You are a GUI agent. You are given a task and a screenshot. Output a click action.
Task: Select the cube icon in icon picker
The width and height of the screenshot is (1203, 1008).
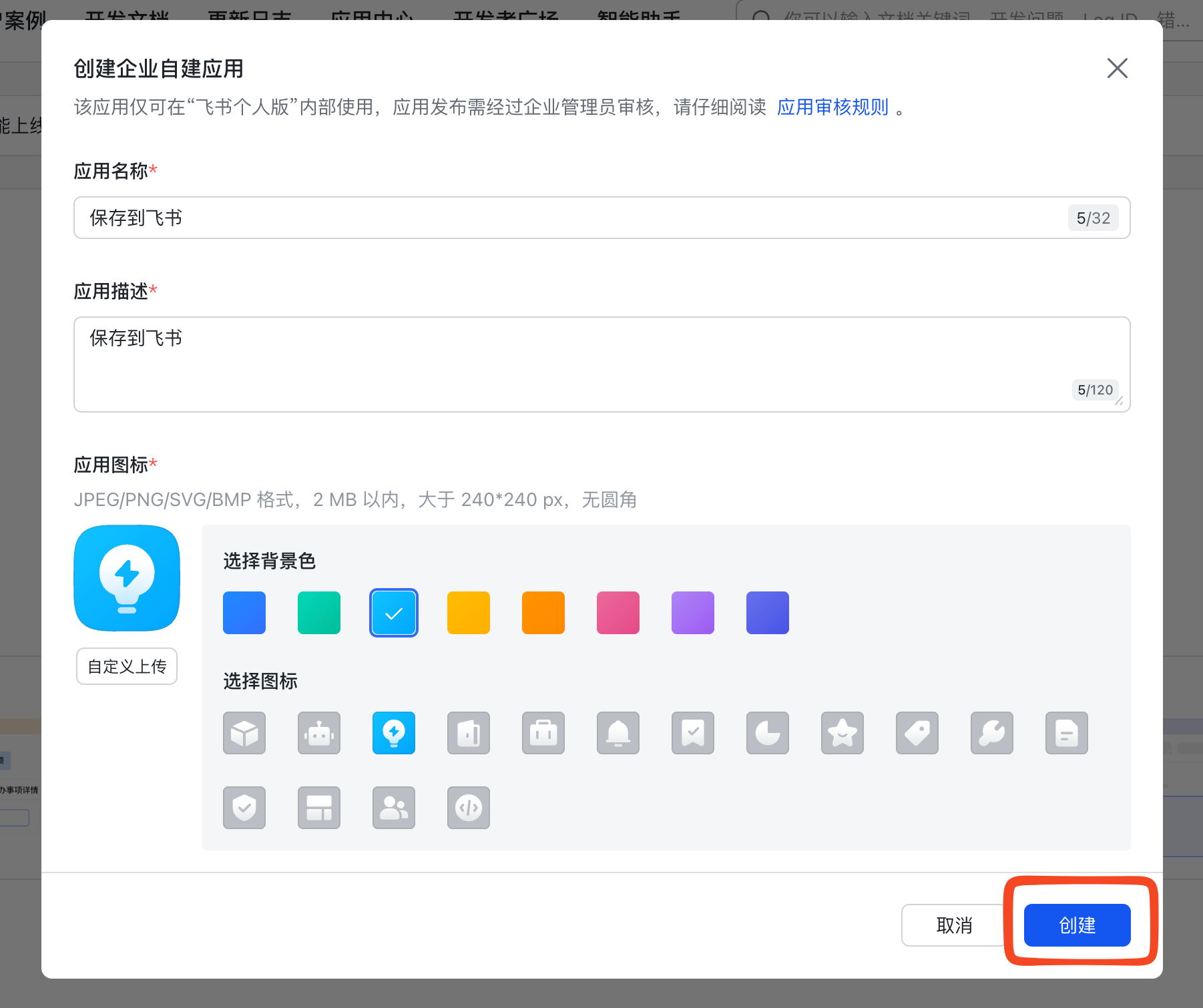pyautogui.click(x=244, y=733)
